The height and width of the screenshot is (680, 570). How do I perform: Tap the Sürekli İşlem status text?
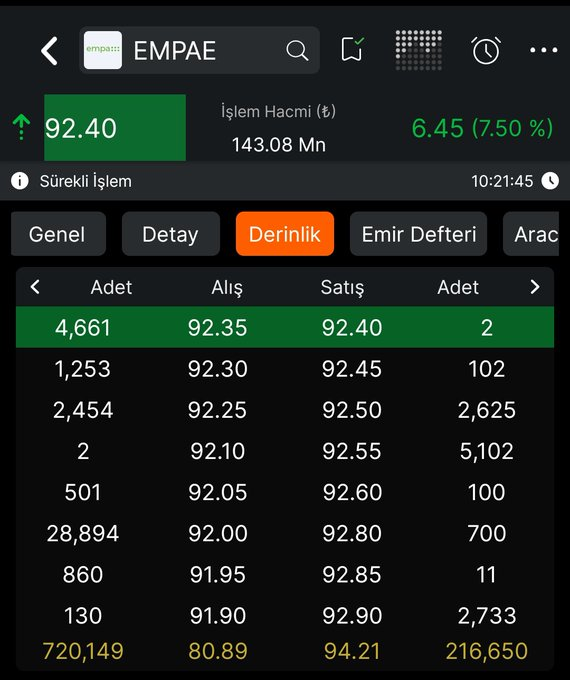click(85, 181)
